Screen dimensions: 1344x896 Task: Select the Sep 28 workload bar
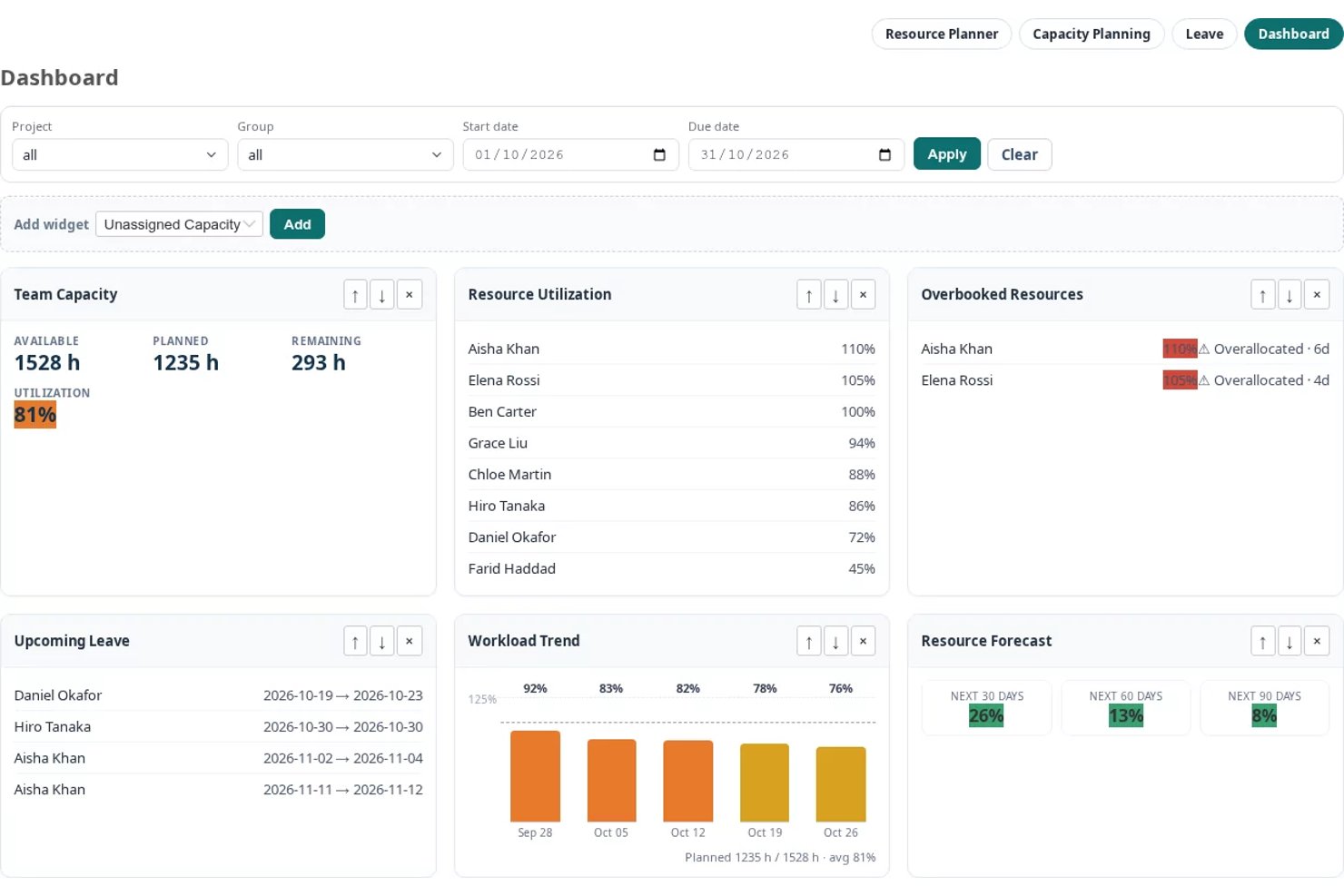click(535, 776)
